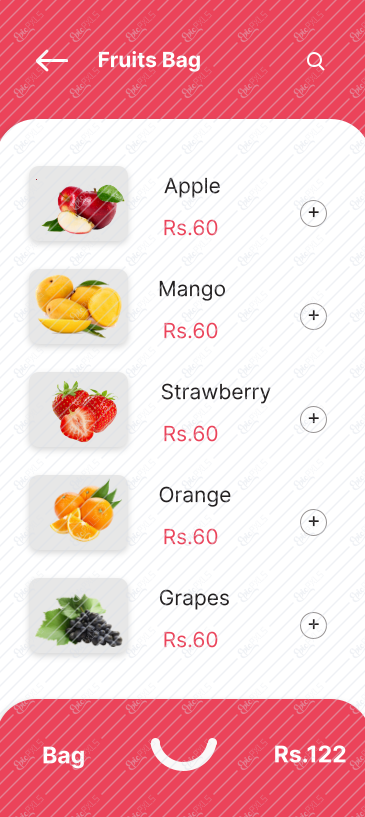Open search with the magnifier icon
The image size is (365, 817).
point(315,61)
